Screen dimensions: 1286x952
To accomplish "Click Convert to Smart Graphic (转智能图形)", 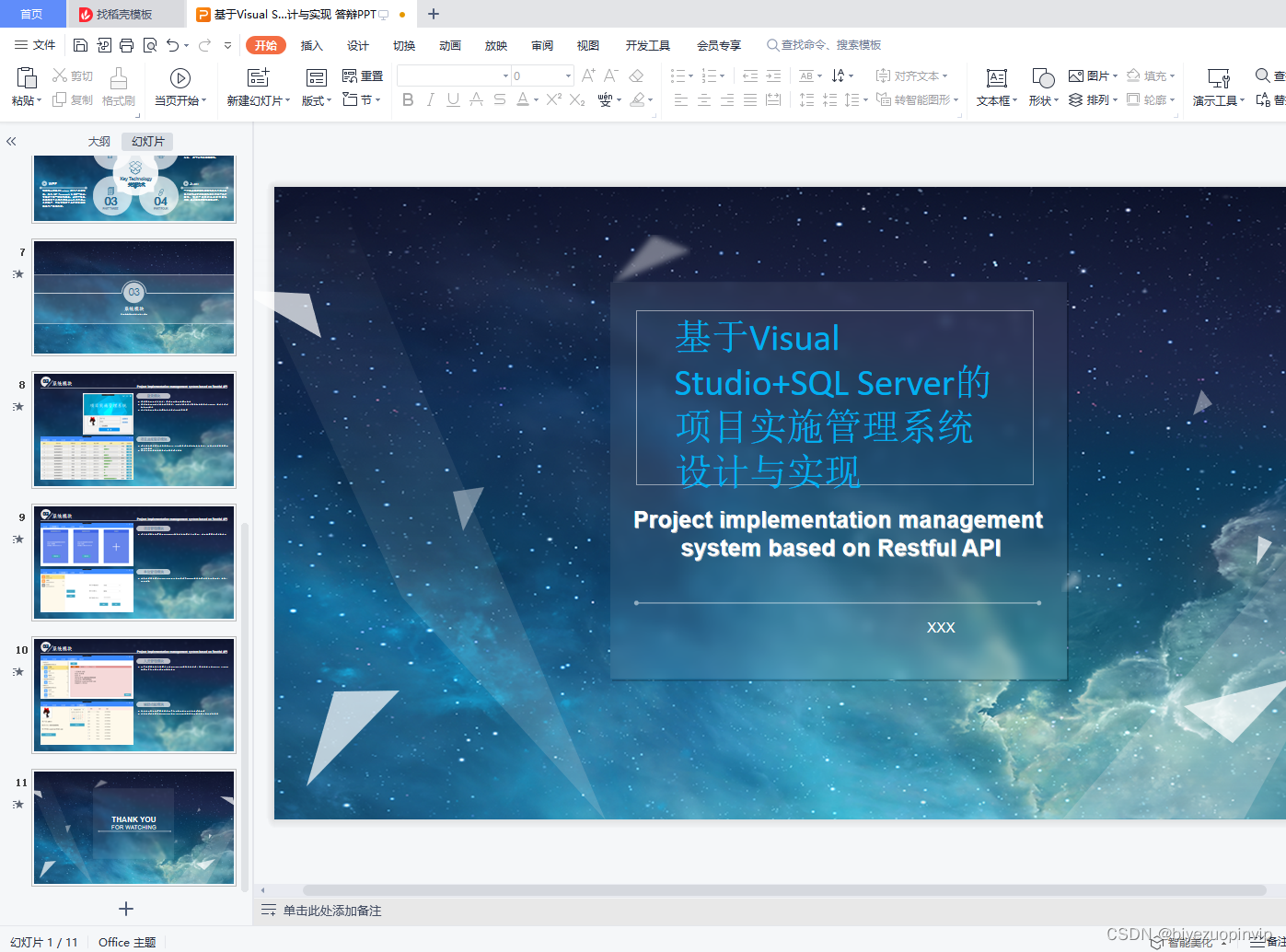I will click(917, 99).
